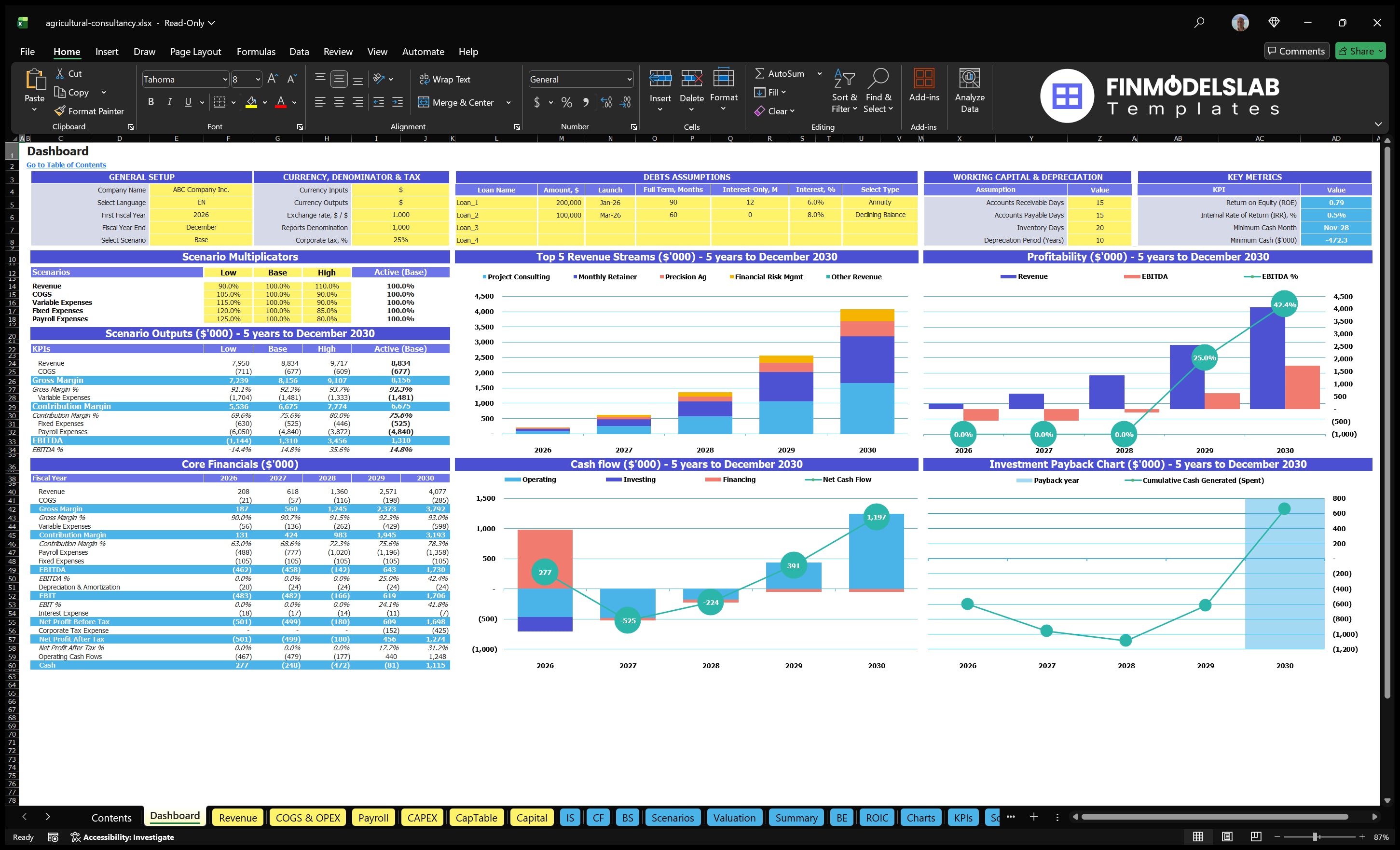Viewport: 1400px width, 850px height.
Task: Apply Wrap Text to selection
Action: (445, 79)
